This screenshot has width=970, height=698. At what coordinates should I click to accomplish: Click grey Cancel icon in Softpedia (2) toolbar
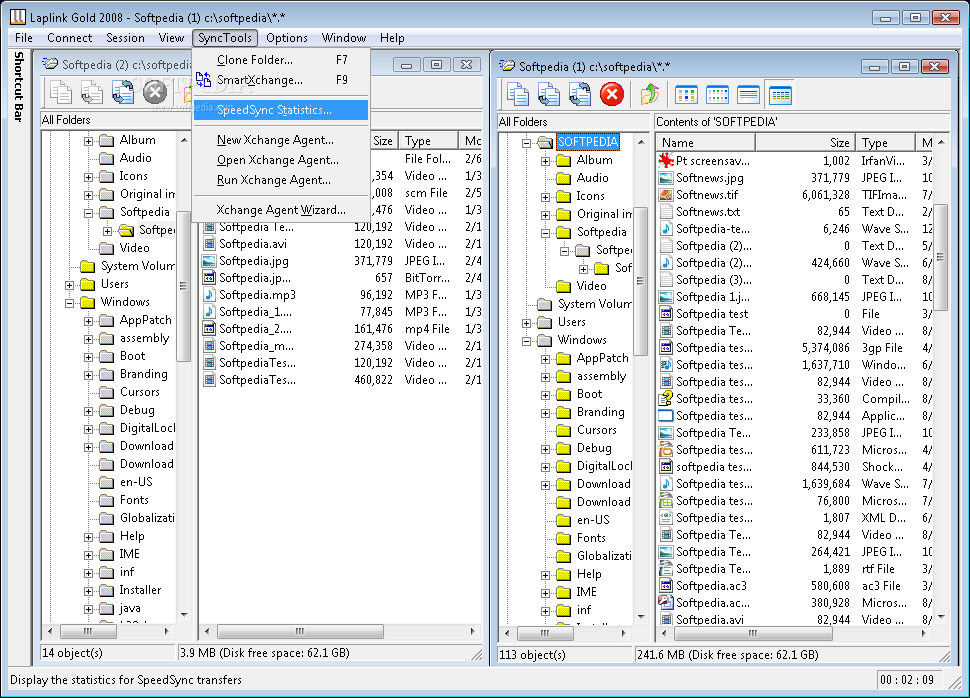[155, 92]
